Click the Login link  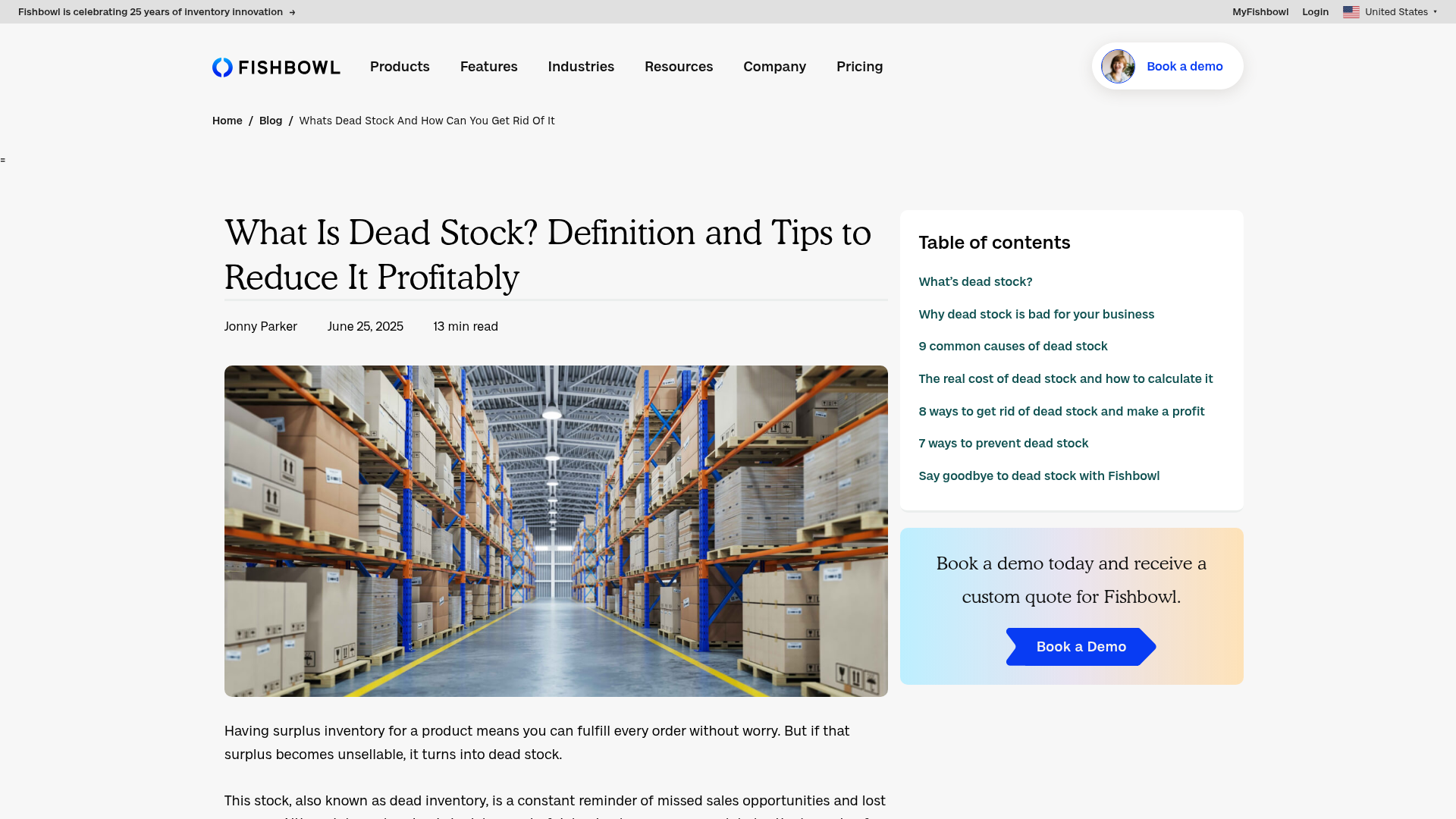[1315, 12]
